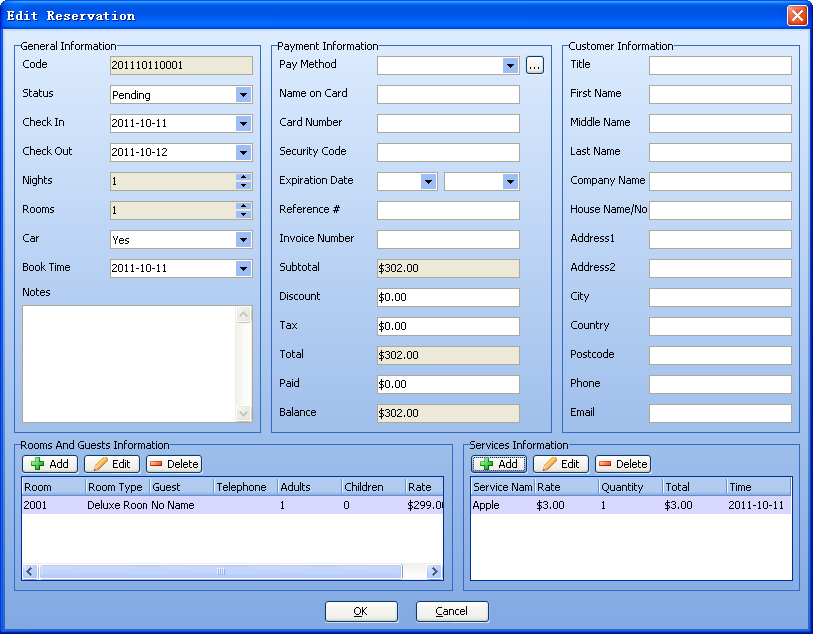The image size is (813, 634).
Task: Open the Check In date picker
Action: (x=243, y=124)
